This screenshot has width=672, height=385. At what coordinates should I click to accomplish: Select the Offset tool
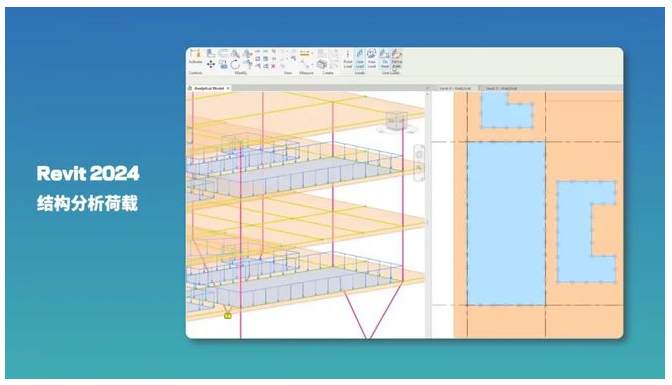coord(223,53)
